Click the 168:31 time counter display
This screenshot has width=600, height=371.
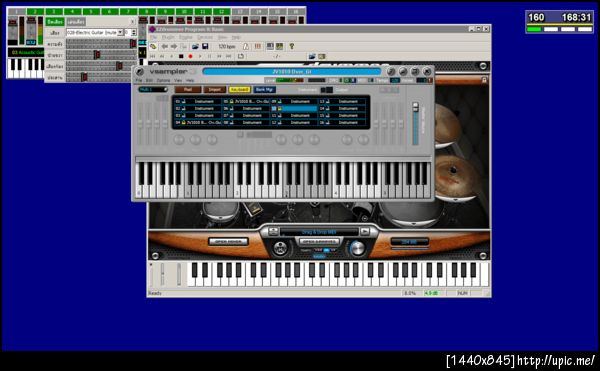(x=576, y=17)
